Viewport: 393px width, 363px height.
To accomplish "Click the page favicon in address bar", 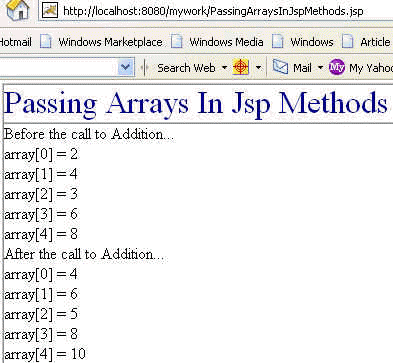I will tap(50, 11).
